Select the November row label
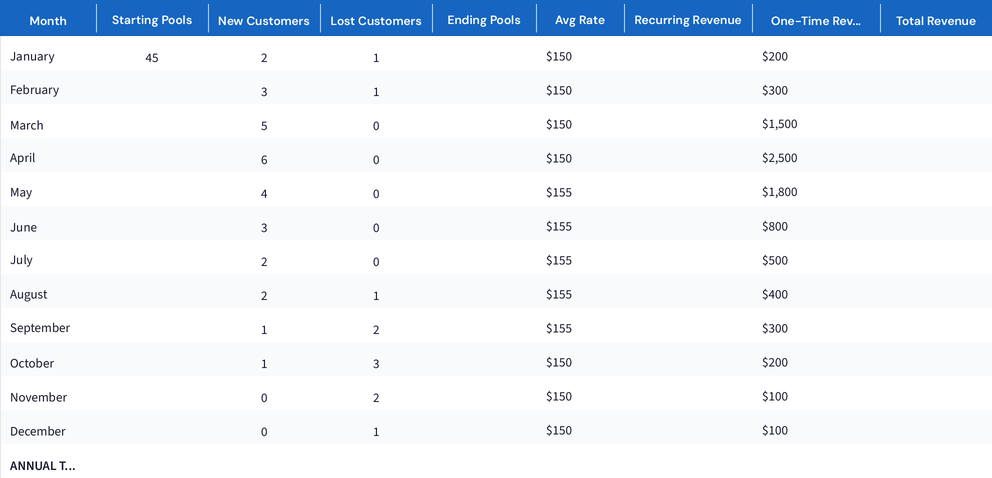The image size is (992, 478). click(39, 398)
